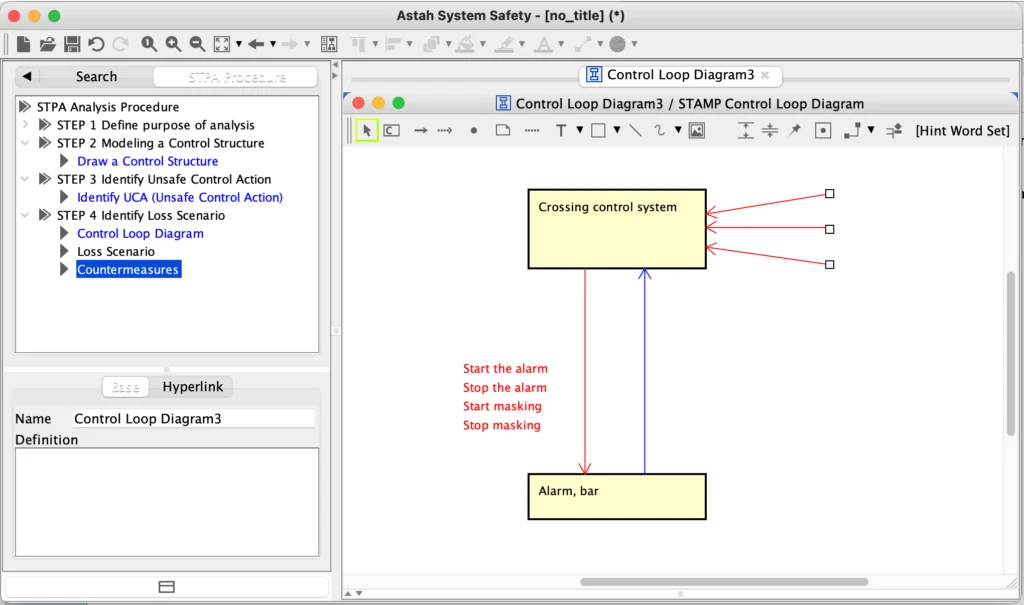1024x605 pixels.
Task: Select the Loss Scenario tree item
Action: (x=116, y=252)
